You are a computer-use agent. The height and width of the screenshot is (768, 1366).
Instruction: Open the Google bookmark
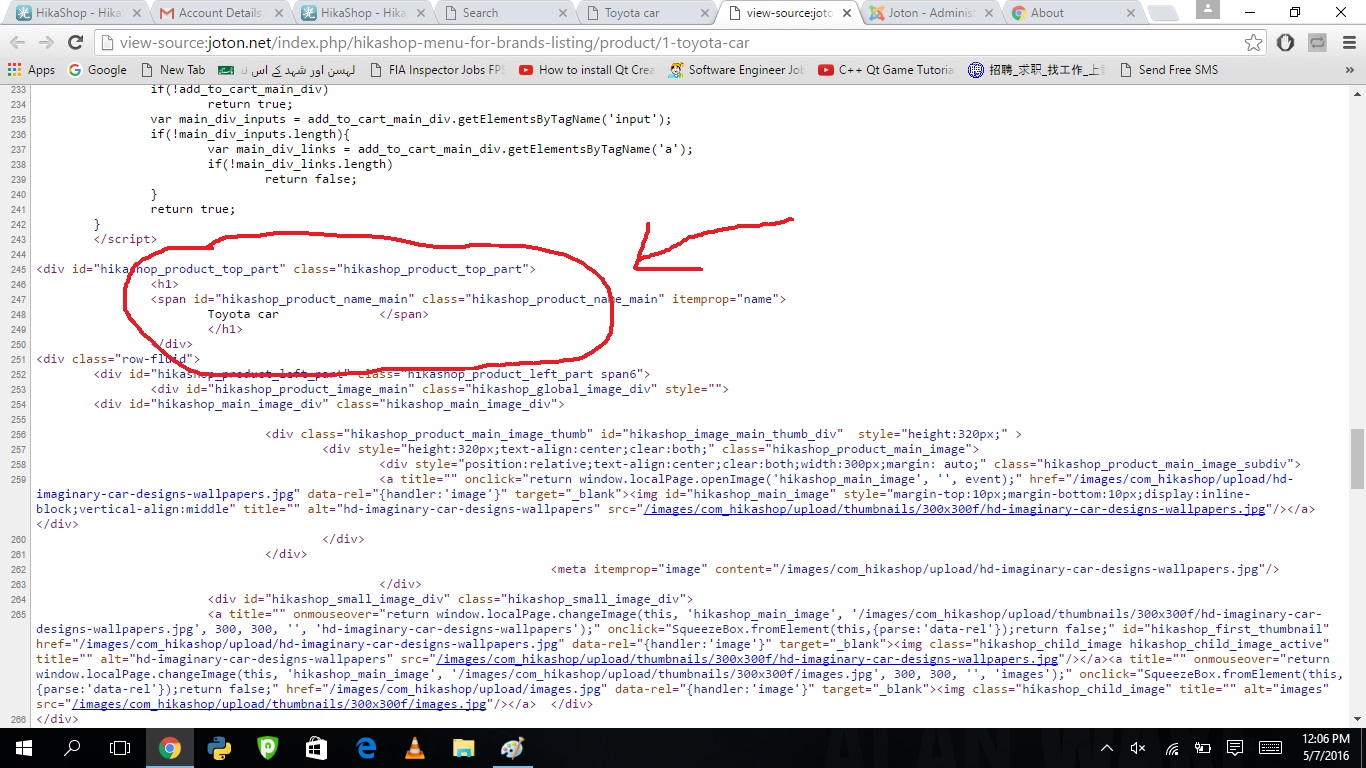(x=97, y=70)
